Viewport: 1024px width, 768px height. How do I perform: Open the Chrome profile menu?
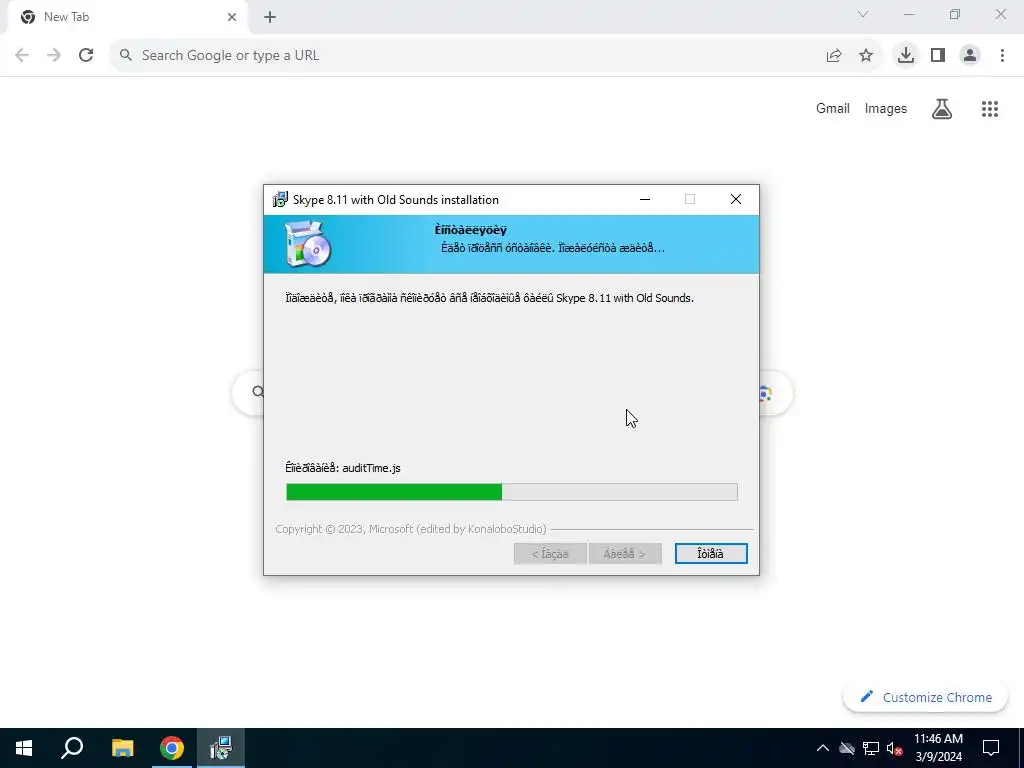click(970, 56)
